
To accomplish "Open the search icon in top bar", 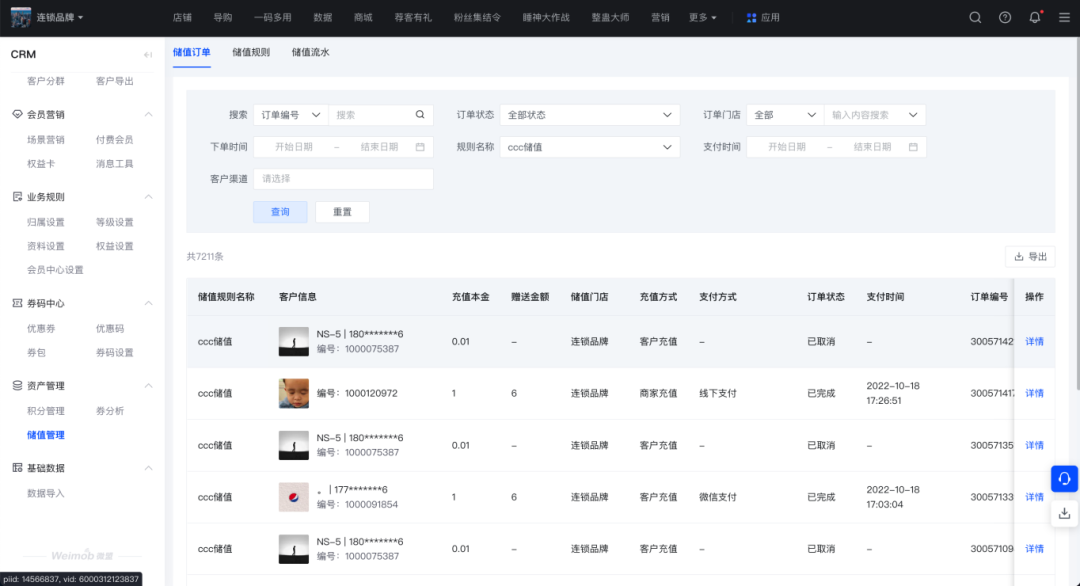I will (975, 18).
